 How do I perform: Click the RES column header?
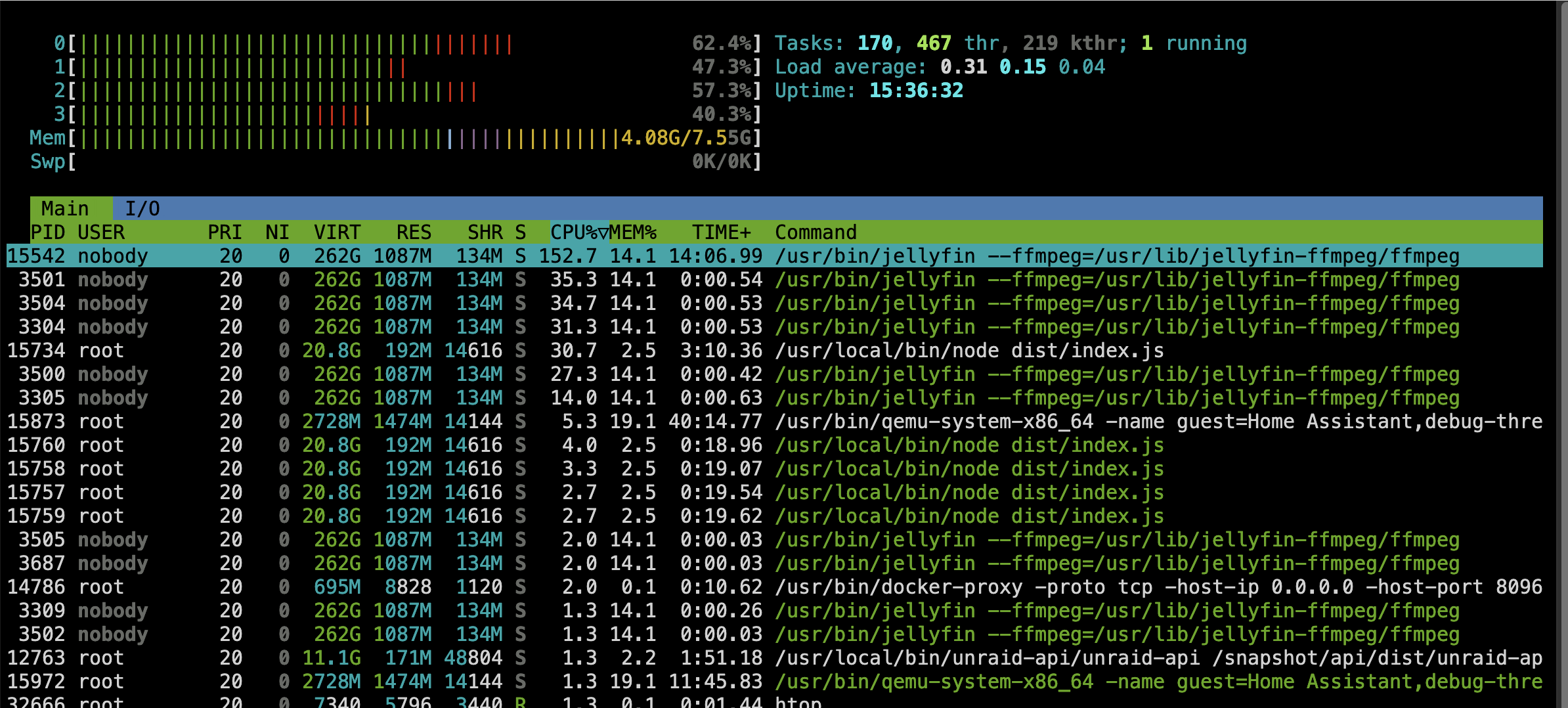point(414,232)
